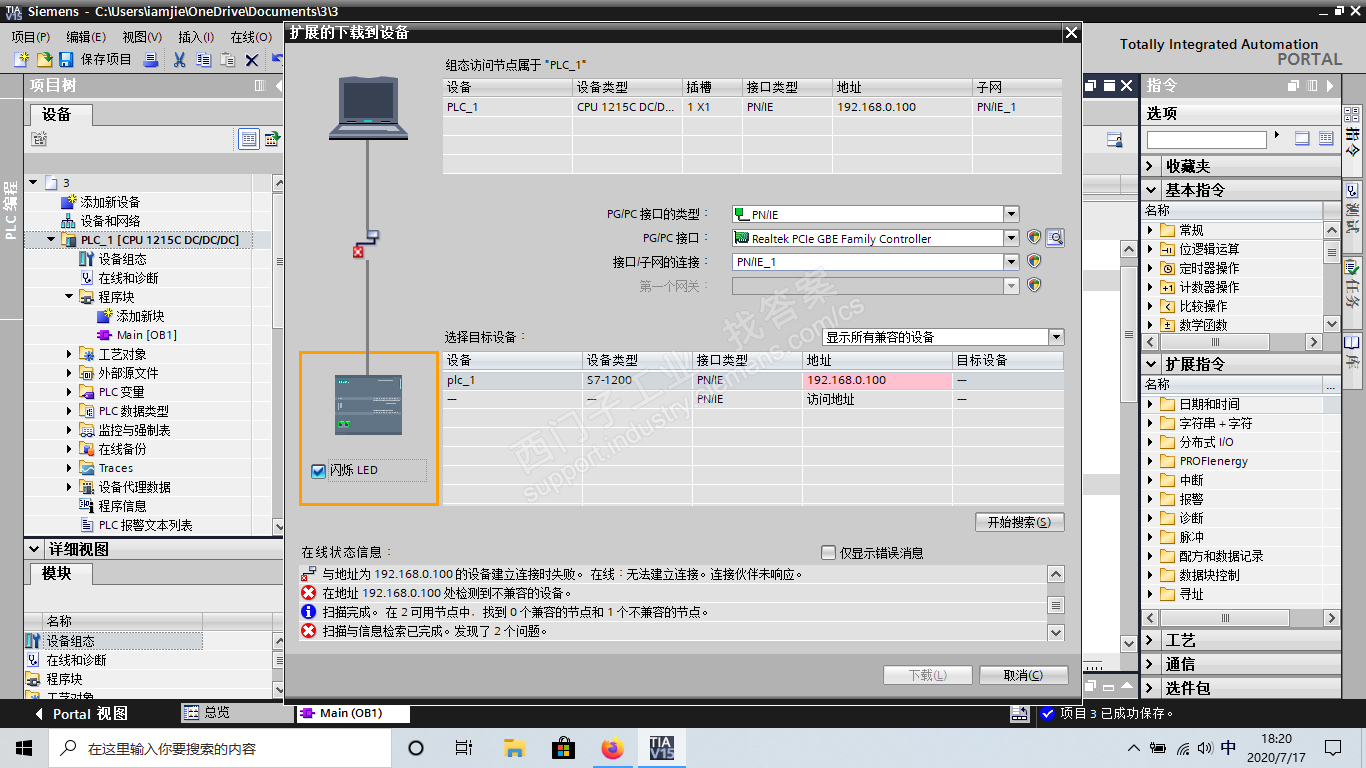Screen dimensions: 1366x768
Task: Expand the 位逻辑运算 instruction folder
Action: pyautogui.click(x=1150, y=249)
